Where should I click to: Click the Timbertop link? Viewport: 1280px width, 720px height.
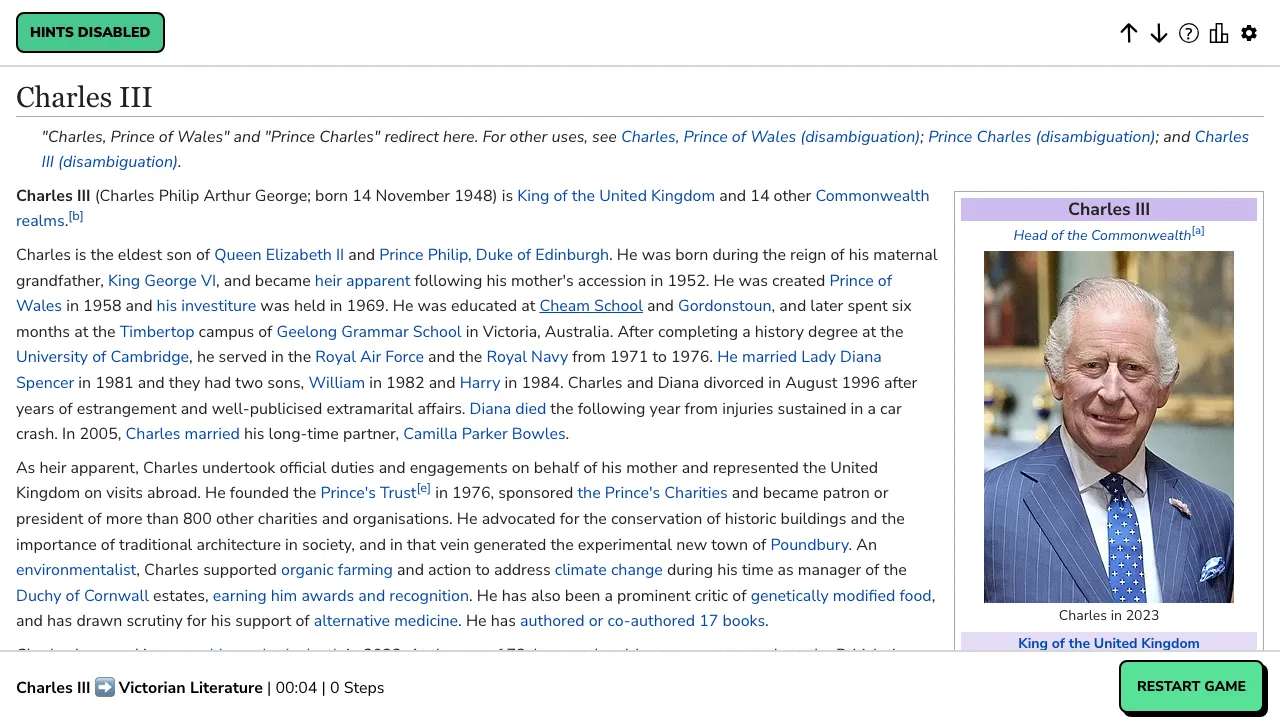(157, 332)
